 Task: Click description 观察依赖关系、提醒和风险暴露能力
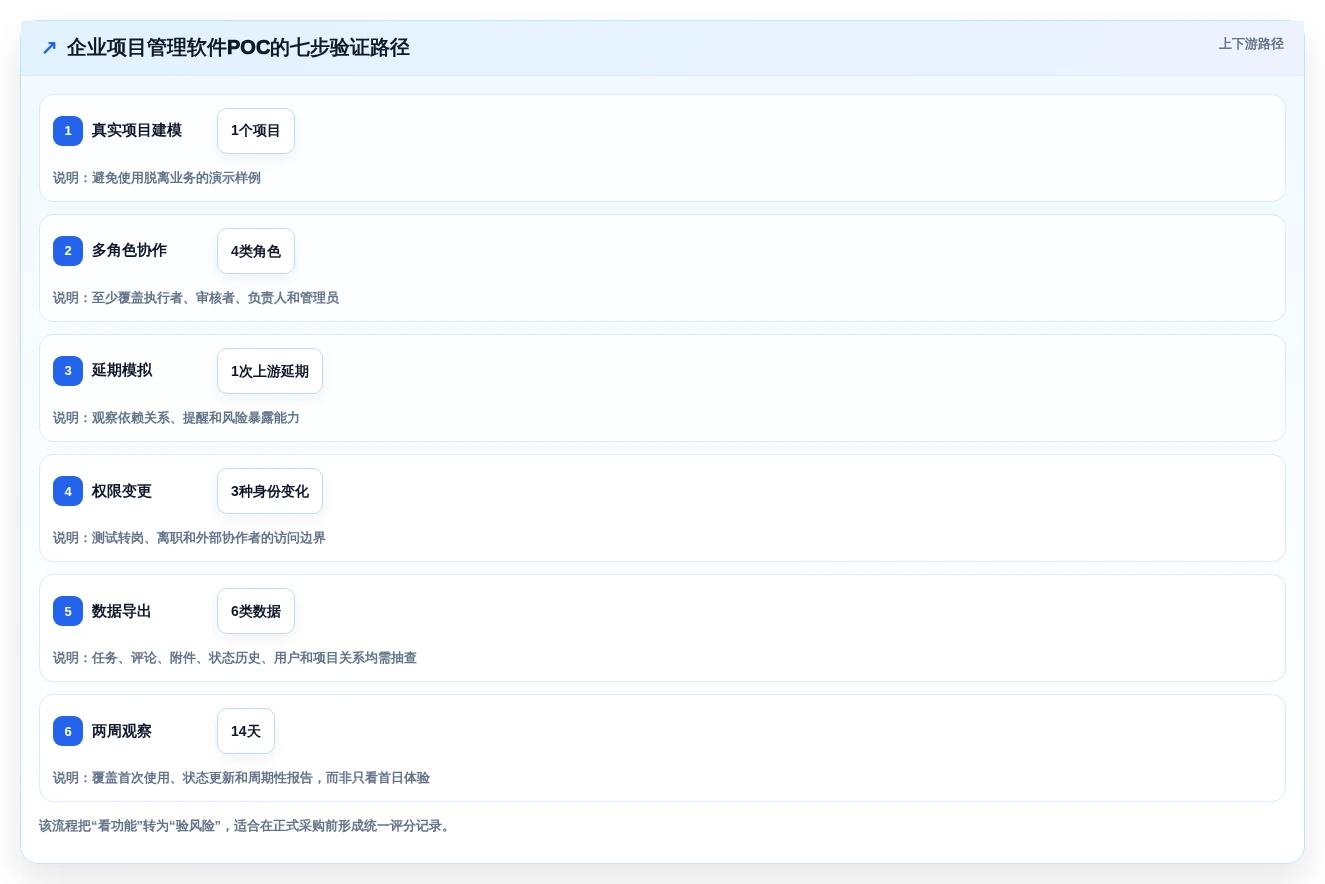coord(176,418)
